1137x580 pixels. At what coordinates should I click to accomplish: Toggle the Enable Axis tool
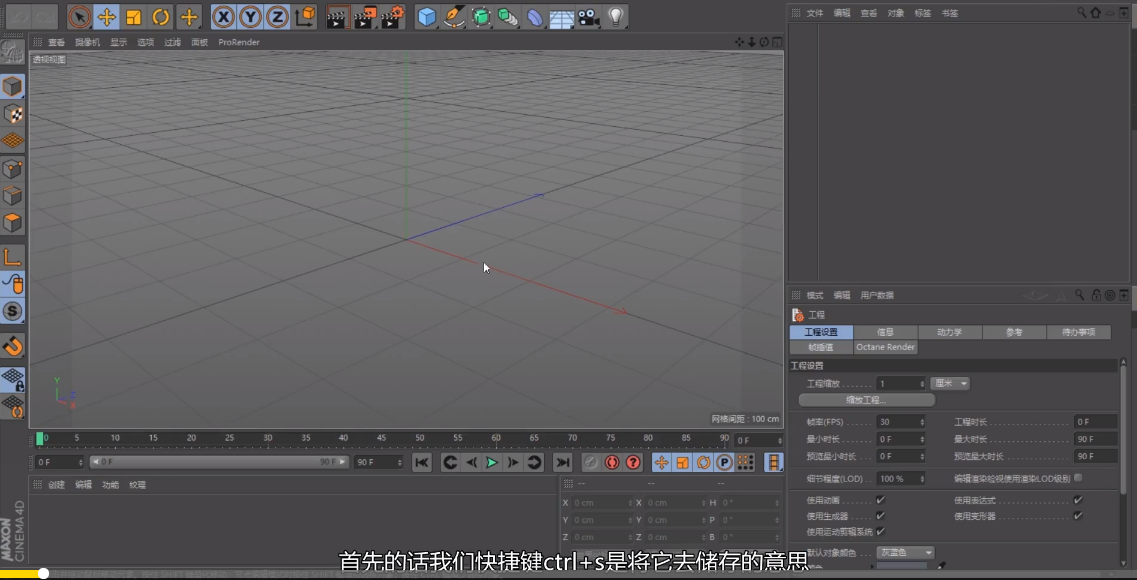[12, 257]
